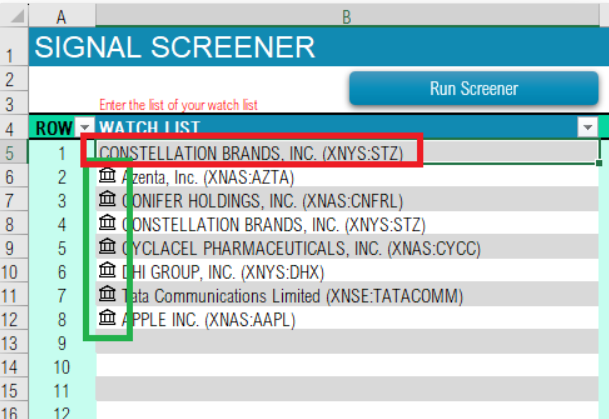Click ROW value 10 in column A
Image resolution: width=609 pixels, height=419 pixels.
point(61,367)
